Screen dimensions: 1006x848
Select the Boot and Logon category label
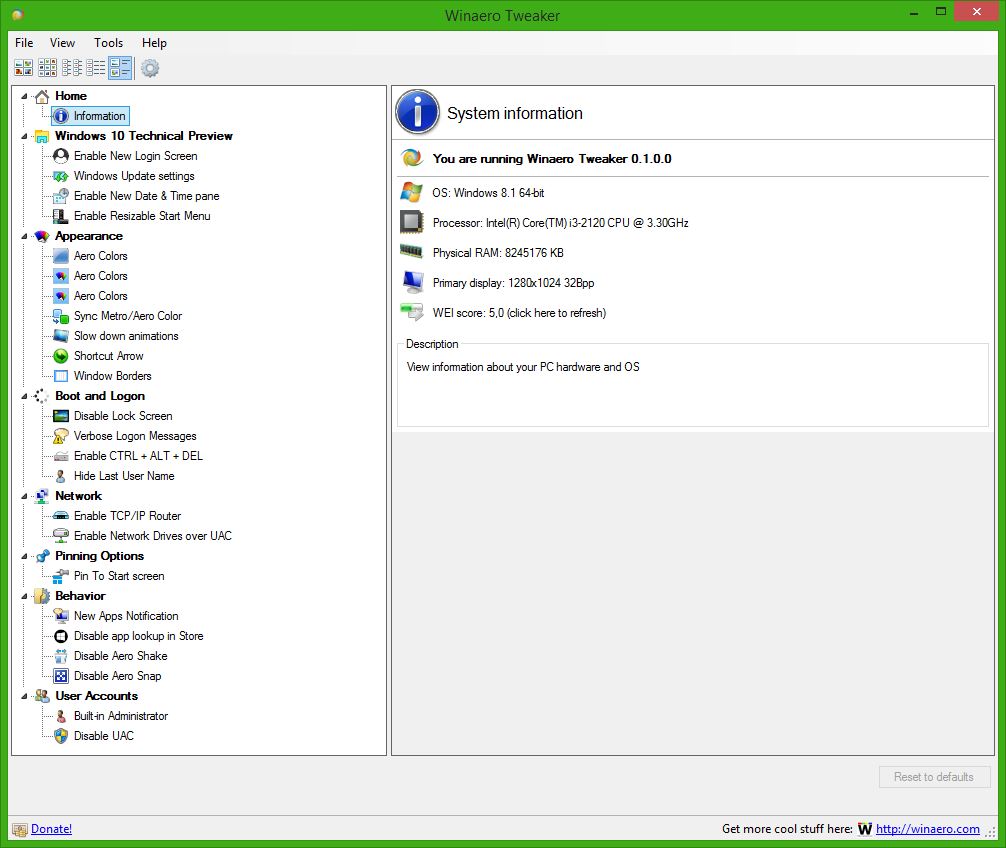[x=100, y=396]
